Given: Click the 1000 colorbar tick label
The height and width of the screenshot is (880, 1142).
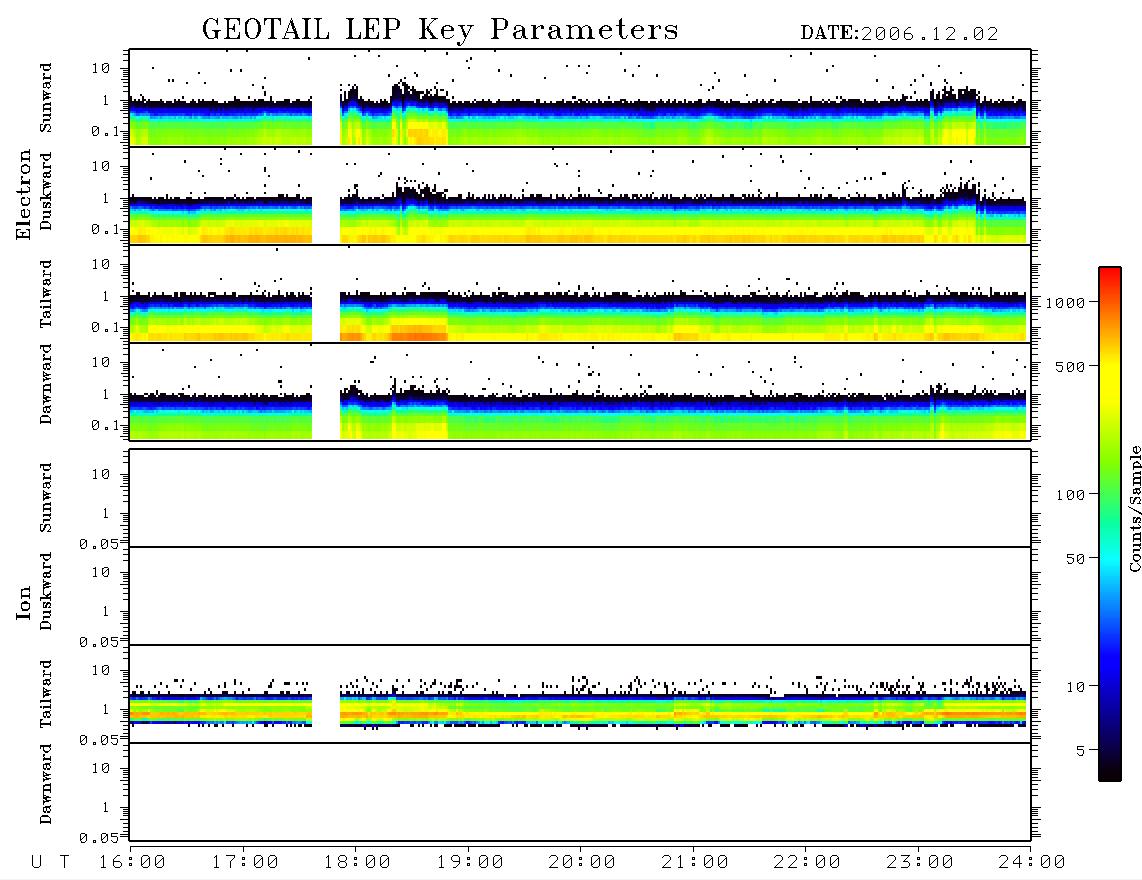Looking at the screenshot, I should pyautogui.click(x=1065, y=303).
